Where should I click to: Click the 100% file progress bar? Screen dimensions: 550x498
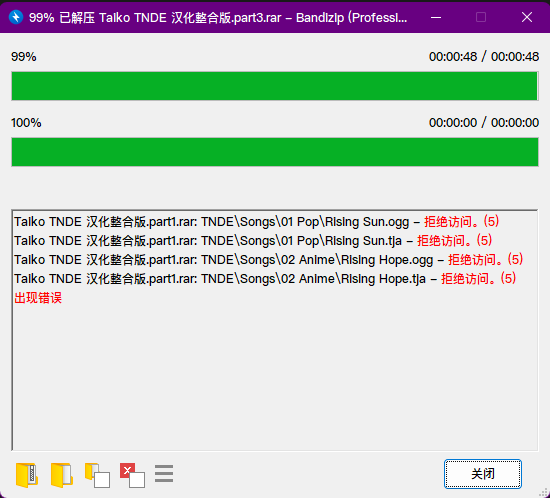click(275, 152)
